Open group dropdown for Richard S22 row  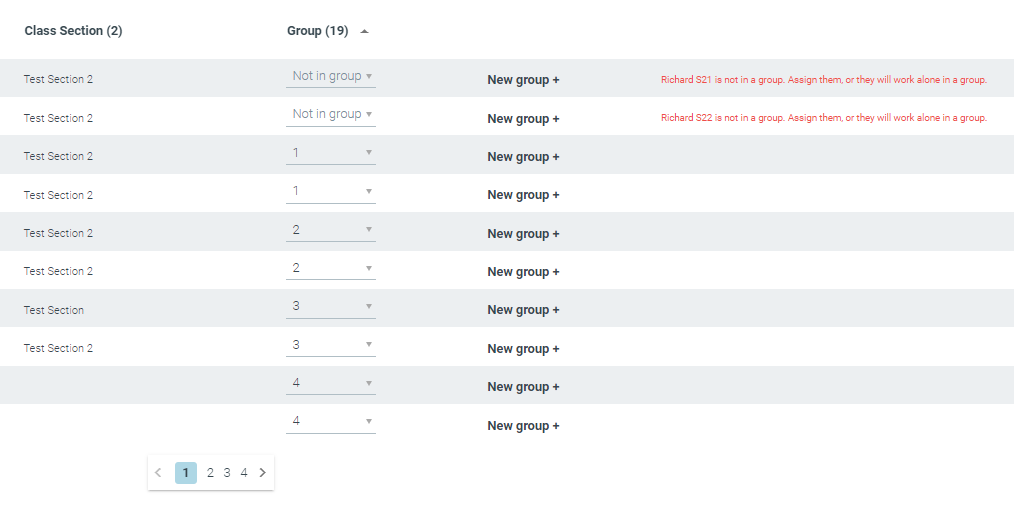coord(330,114)
